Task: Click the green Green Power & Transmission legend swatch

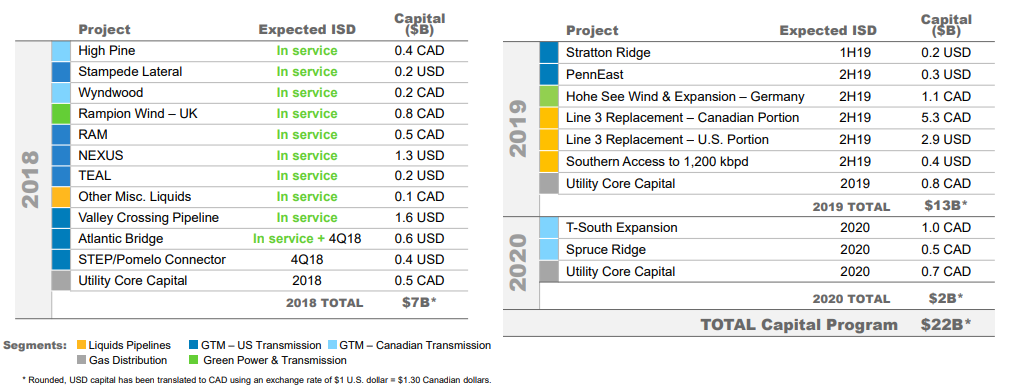Action: [194, 360]
